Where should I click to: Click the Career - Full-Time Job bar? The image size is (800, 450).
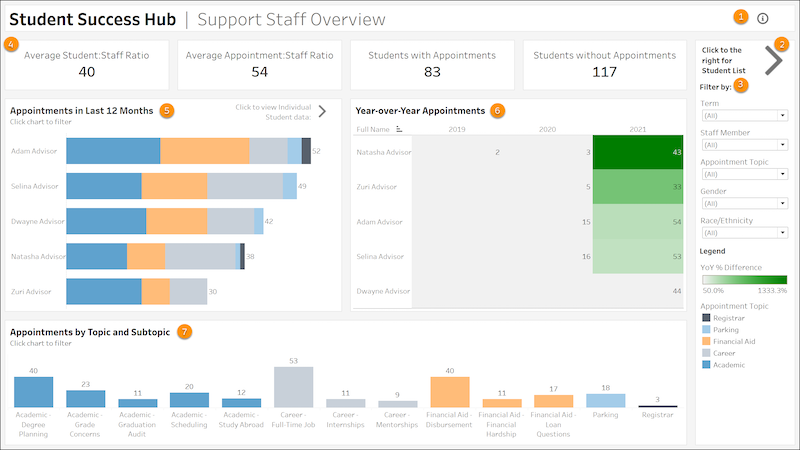[x=294, y=387]
